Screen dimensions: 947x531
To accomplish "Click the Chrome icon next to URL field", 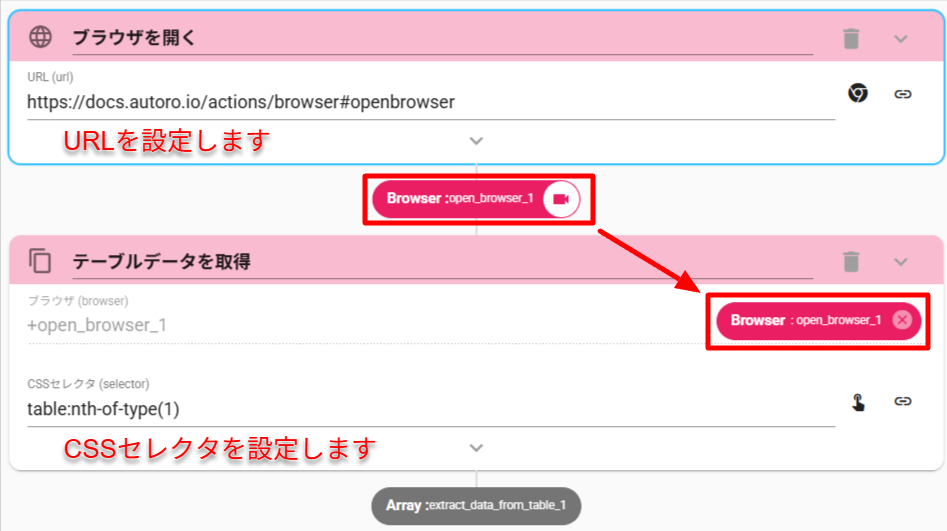I will [x=857, y=93].
